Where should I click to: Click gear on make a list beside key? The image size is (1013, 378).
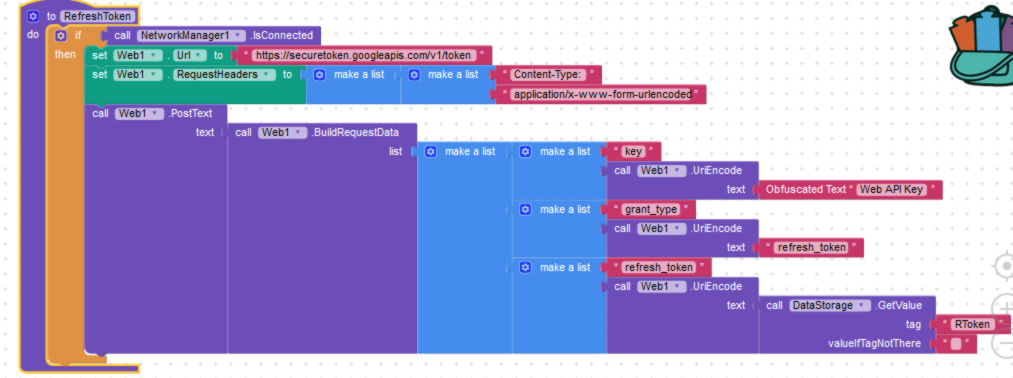tap(526, 151)
